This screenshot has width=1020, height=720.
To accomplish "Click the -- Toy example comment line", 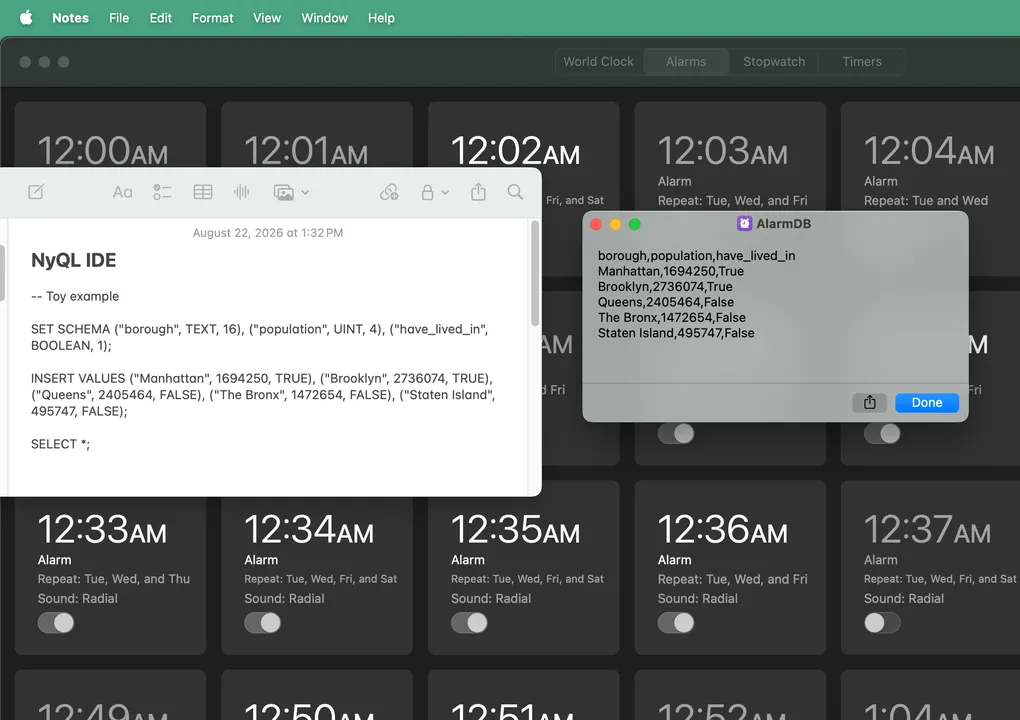I will 75,297.
